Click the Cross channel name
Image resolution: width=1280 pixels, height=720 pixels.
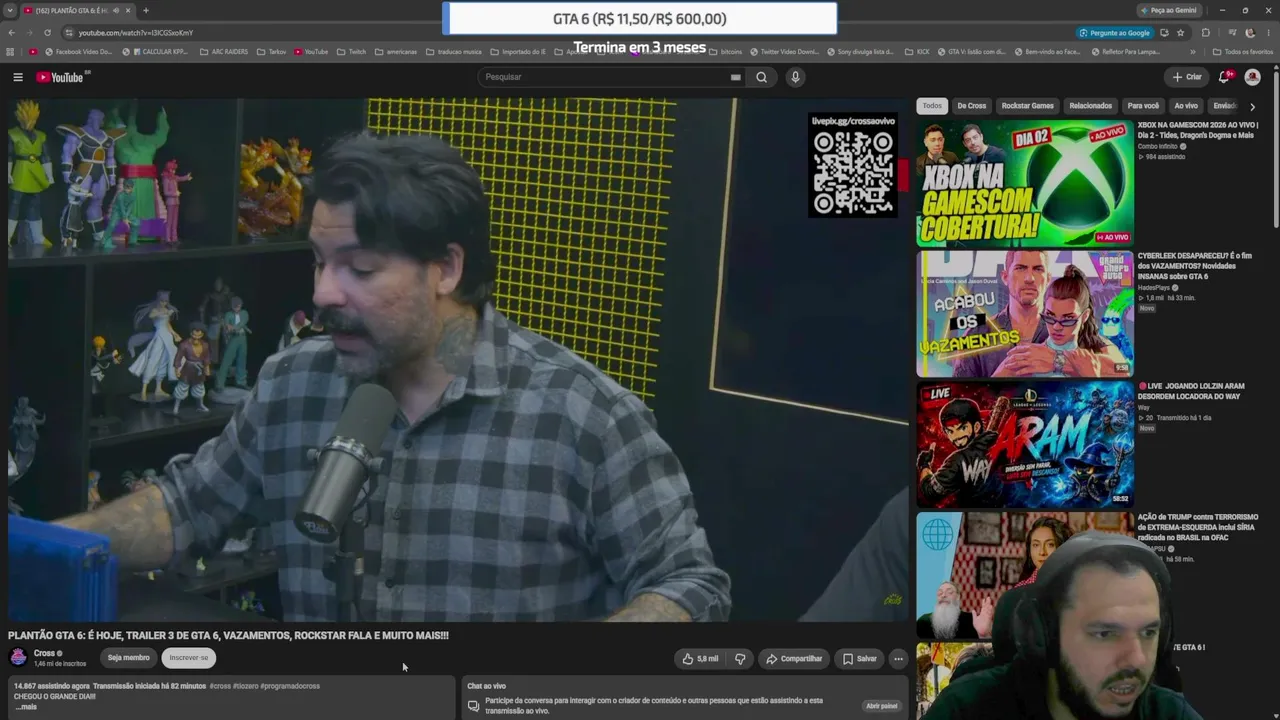(44, 653)
